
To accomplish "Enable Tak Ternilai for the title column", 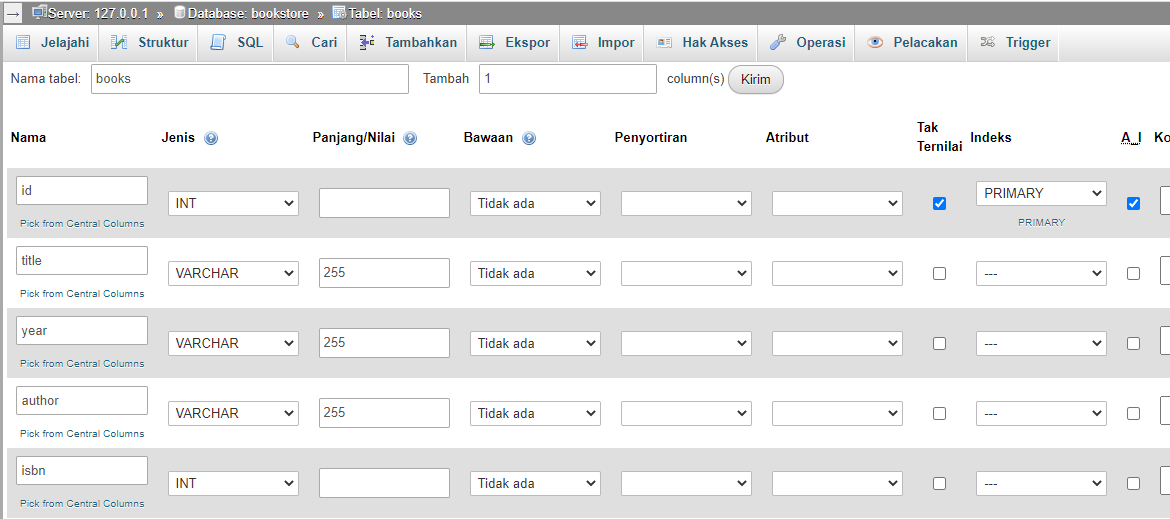I will pos(939,273).
